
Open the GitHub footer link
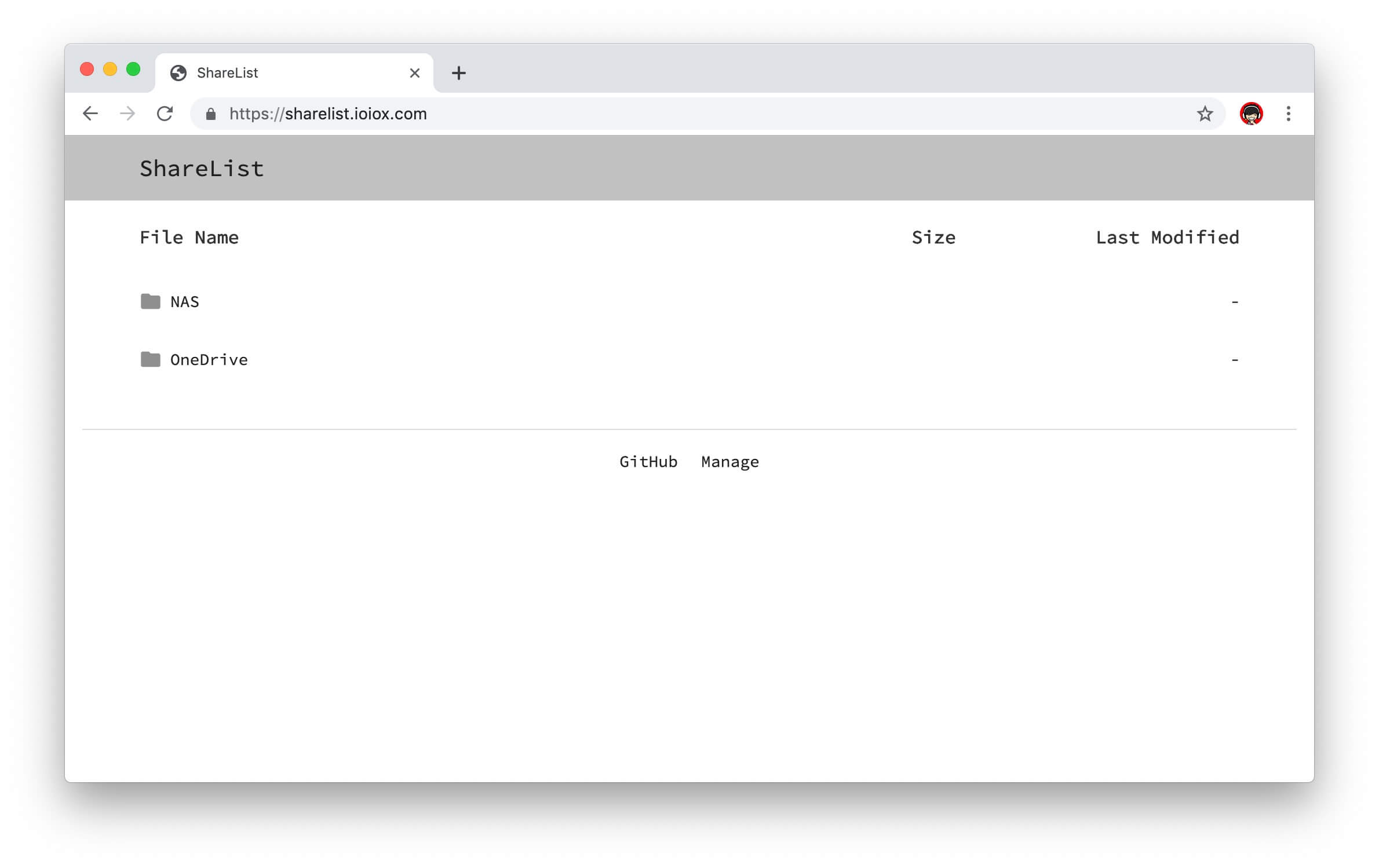pyautogui.click(x=648, y=462)
